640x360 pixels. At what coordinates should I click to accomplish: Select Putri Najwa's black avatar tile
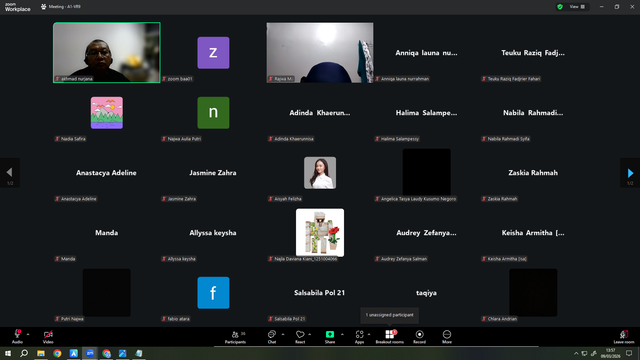click(x=107, y=293)
